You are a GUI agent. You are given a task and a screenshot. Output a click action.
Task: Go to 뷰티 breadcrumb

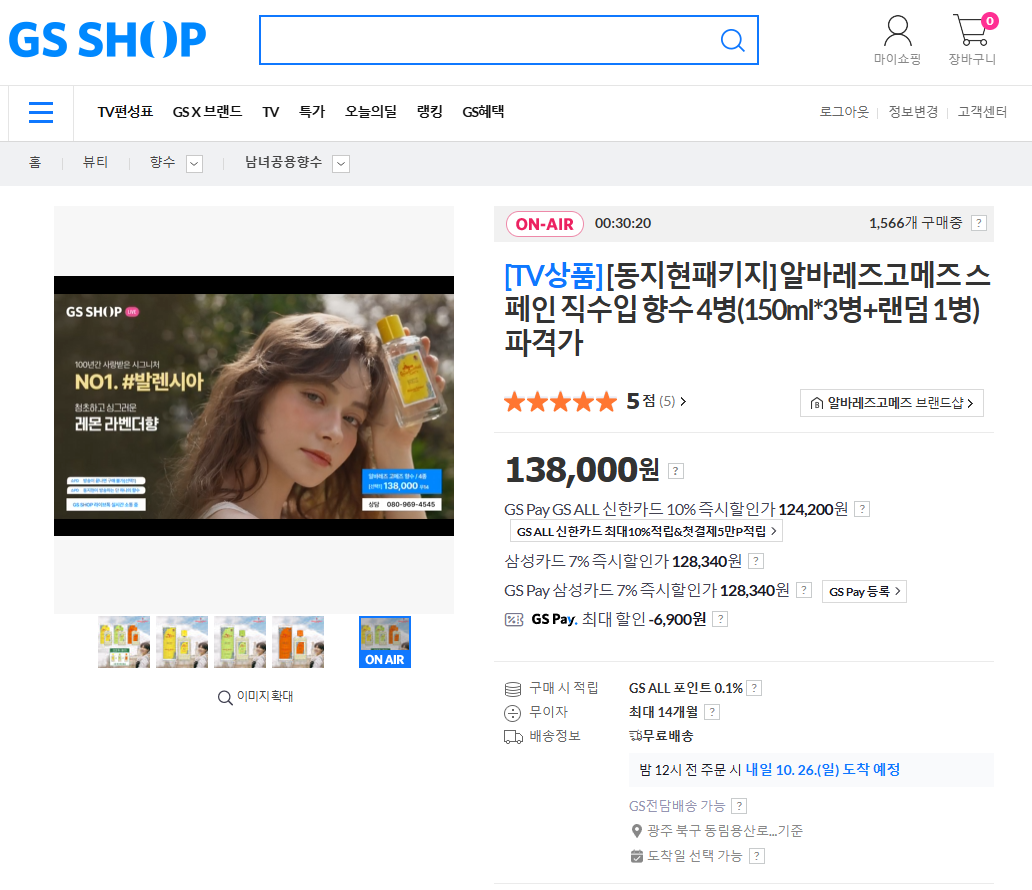coord(95,162)
